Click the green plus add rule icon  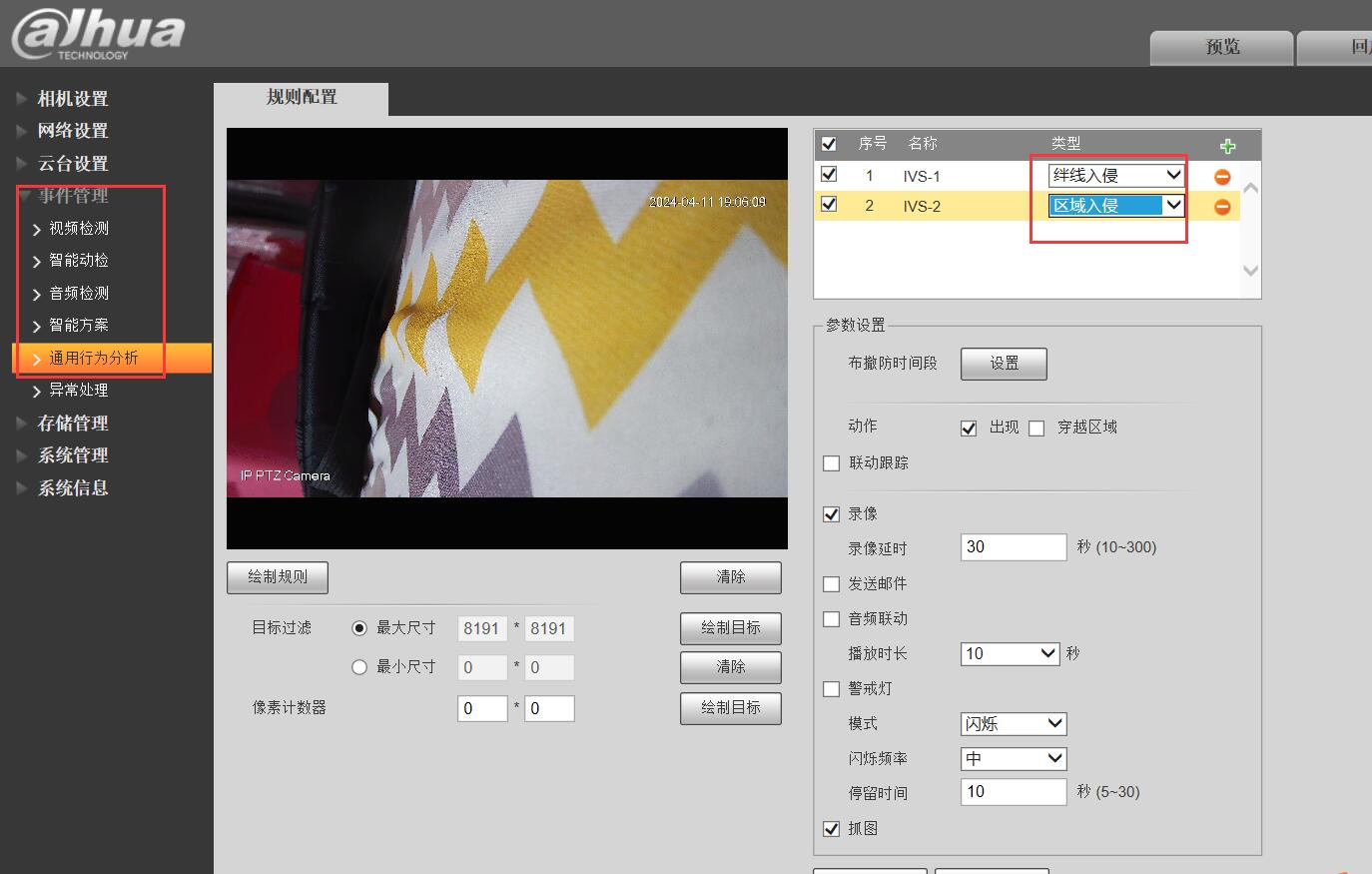[x=1227, y=146]
